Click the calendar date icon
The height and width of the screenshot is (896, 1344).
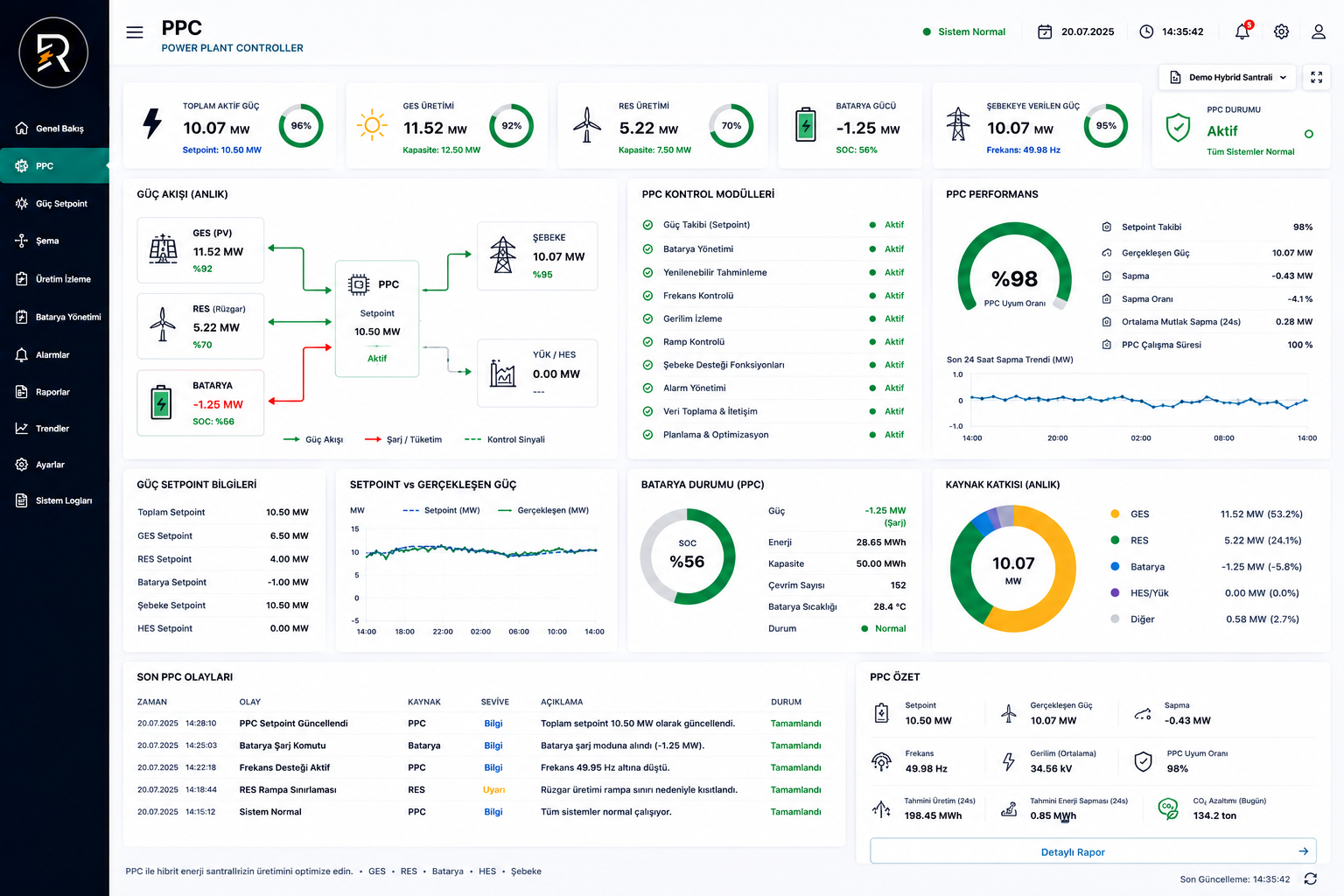(x=1045, y=31)
